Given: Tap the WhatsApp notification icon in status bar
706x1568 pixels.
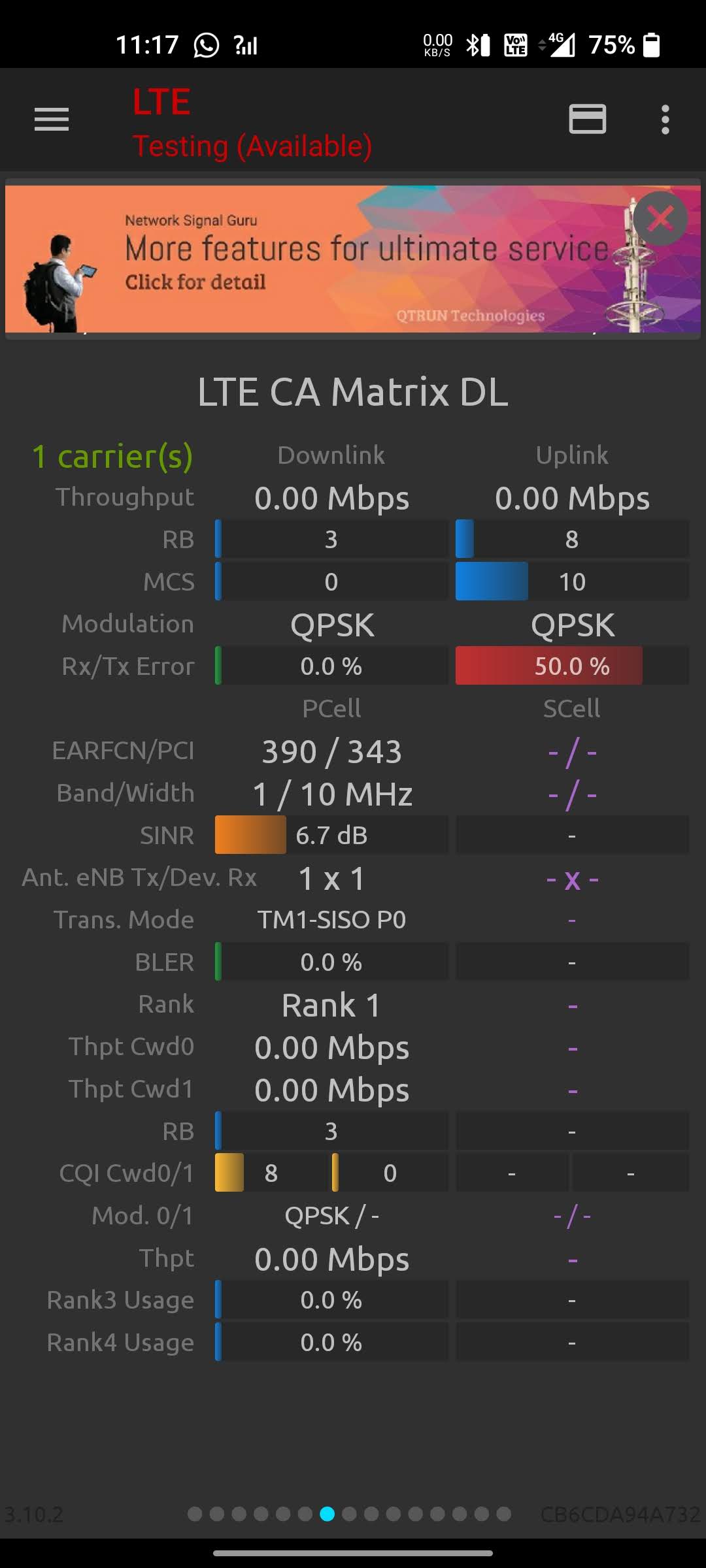Looking at the screenshot, I should pos(206,45).
